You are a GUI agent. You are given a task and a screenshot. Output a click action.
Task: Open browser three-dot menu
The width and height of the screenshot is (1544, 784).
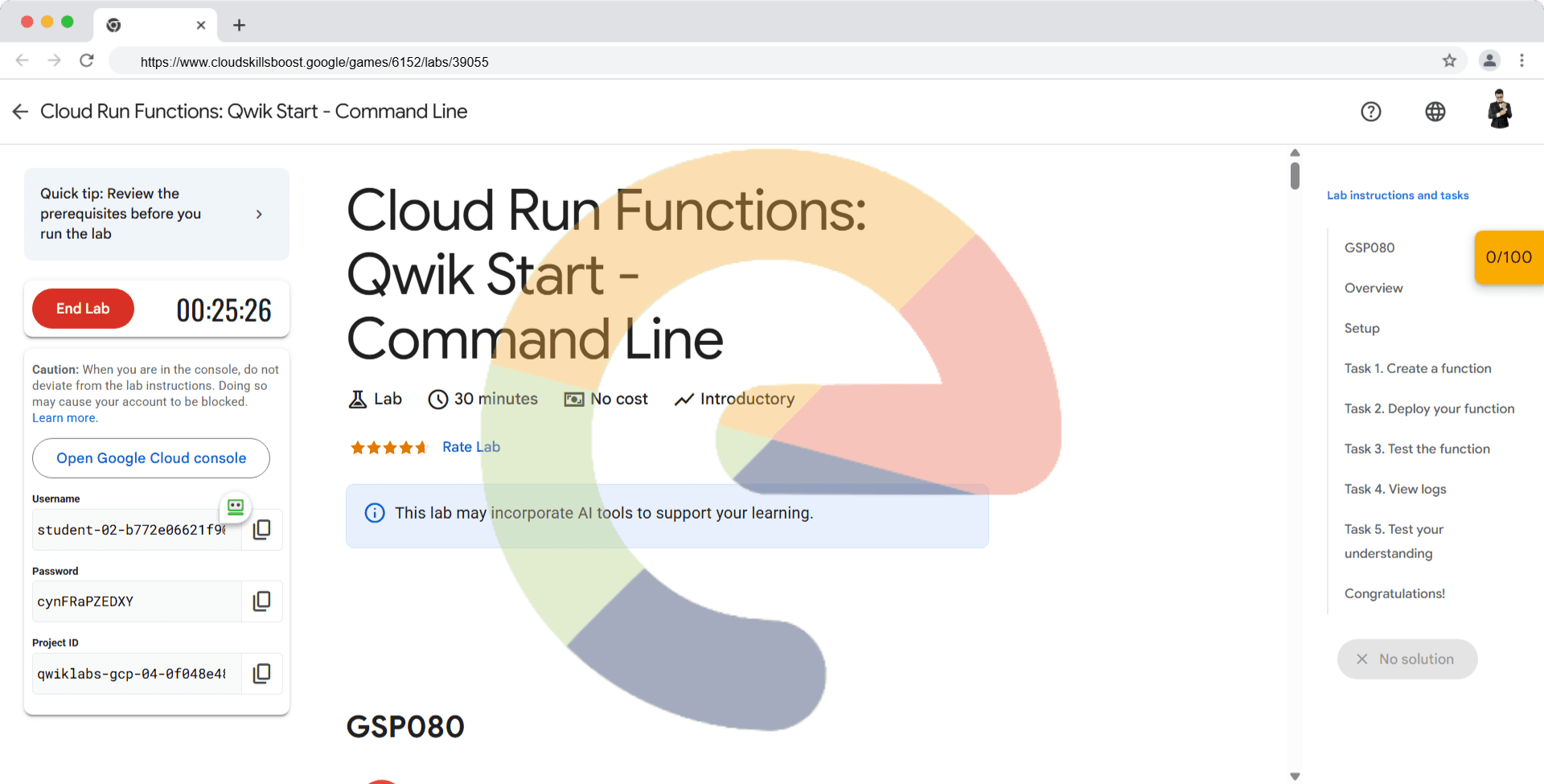point(1521,61)
